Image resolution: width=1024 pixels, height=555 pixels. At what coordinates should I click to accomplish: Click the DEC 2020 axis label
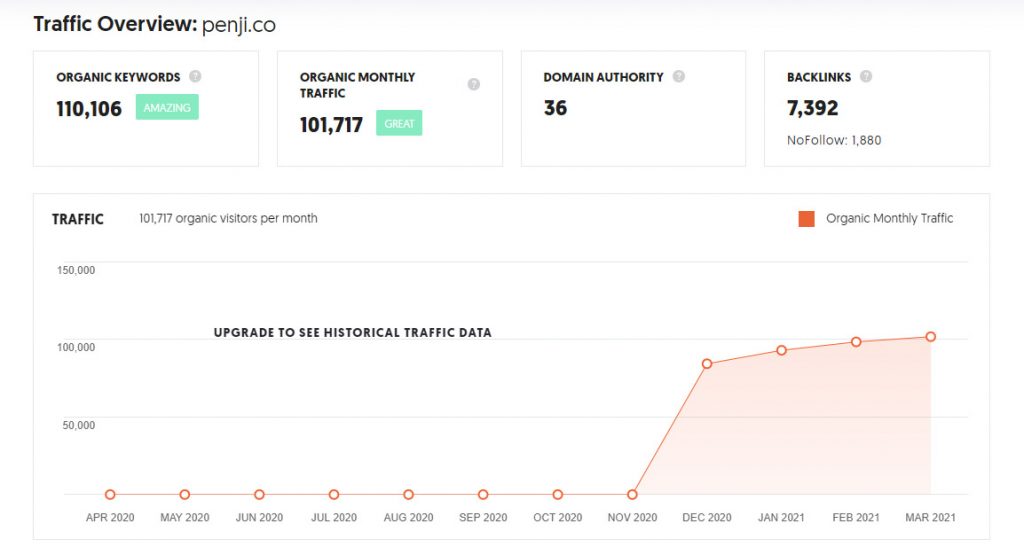pyautogui.click(x=707, y=517)
